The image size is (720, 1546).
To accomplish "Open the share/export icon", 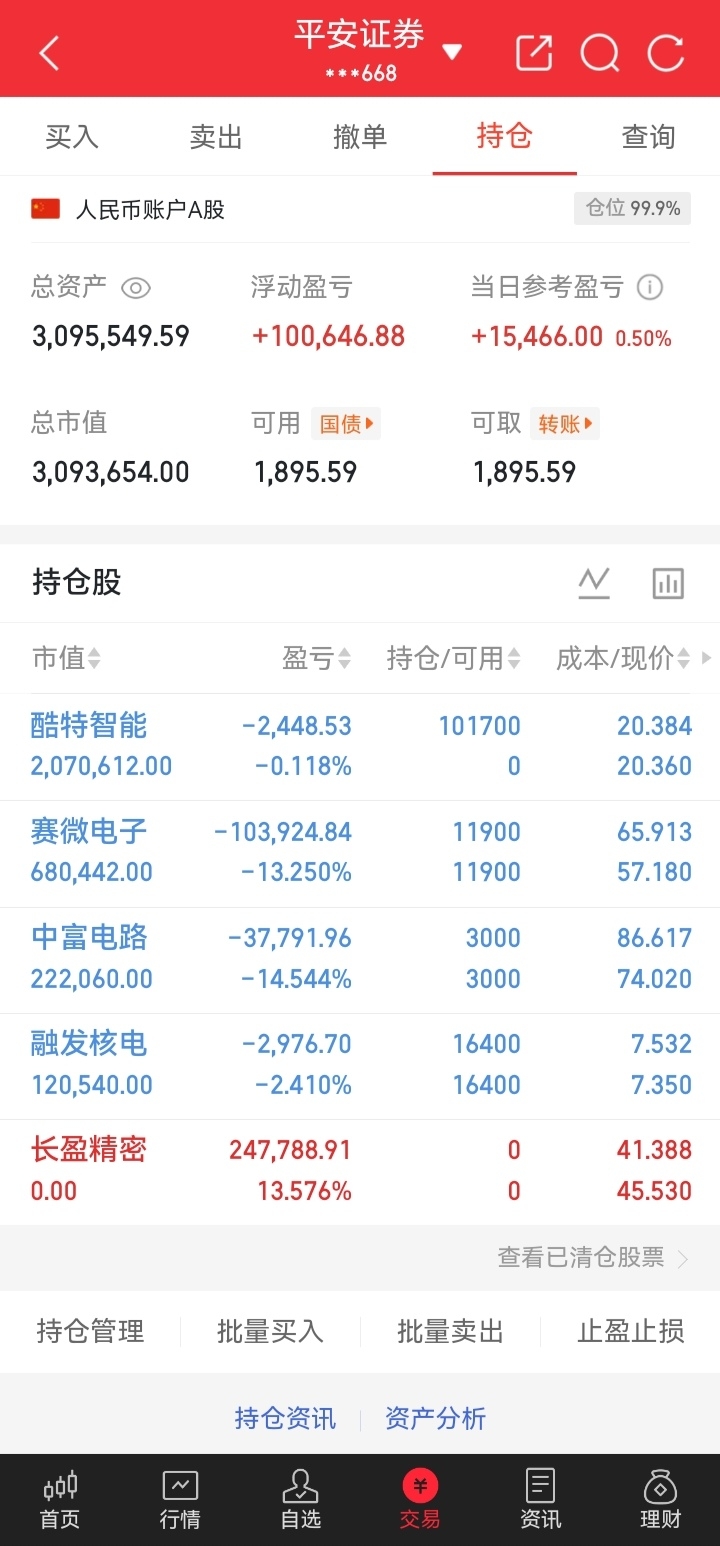I will point(534,53).
